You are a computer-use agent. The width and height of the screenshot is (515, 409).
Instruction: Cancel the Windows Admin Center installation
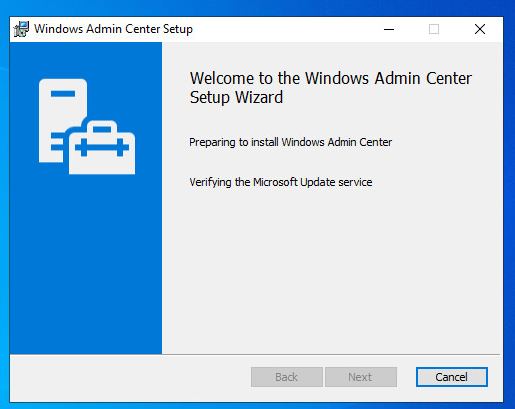click(x=452, y=377)
